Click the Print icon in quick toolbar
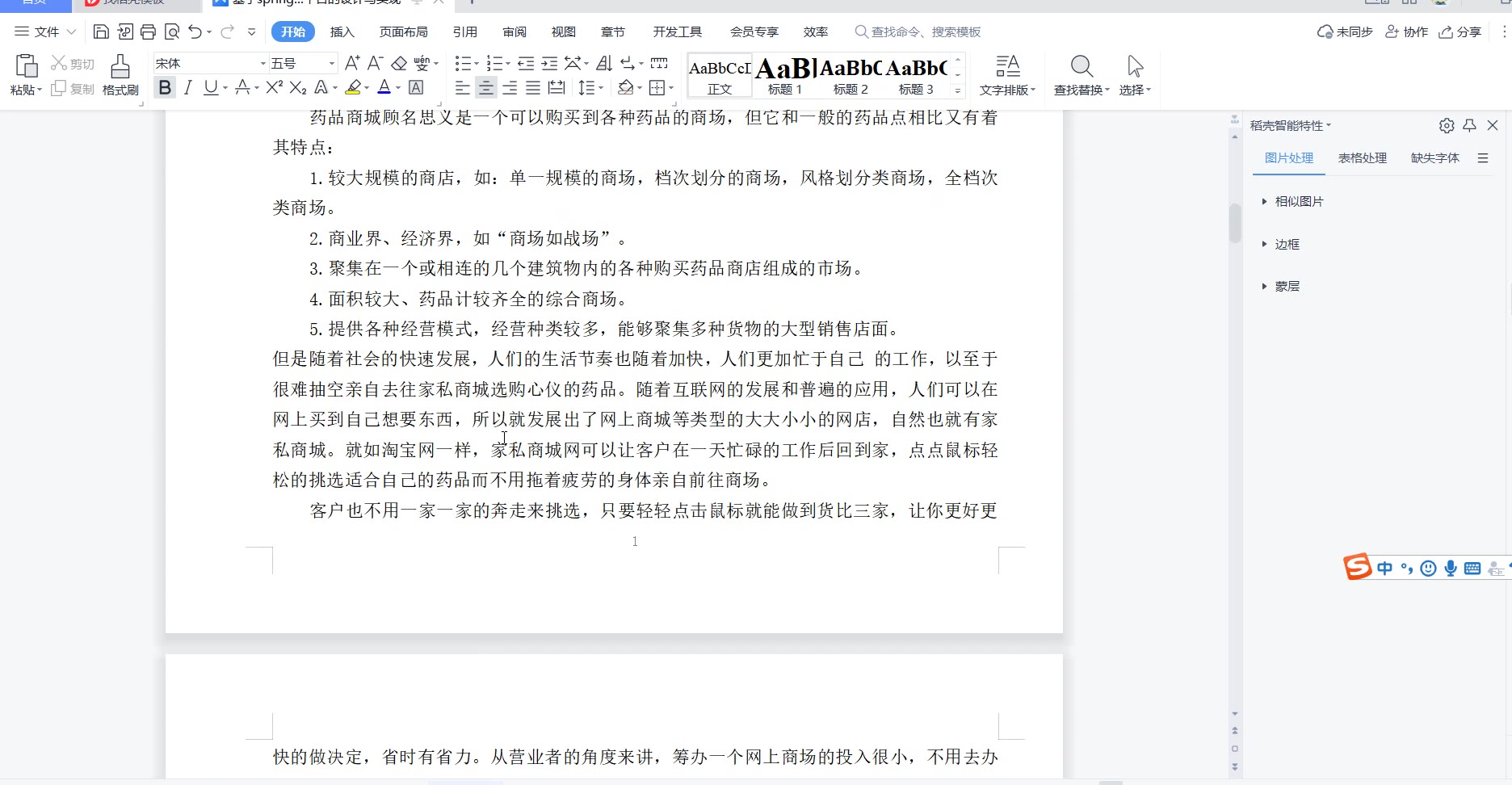Viewport: 1512px width, 785px height. click(x=148, y=31)
